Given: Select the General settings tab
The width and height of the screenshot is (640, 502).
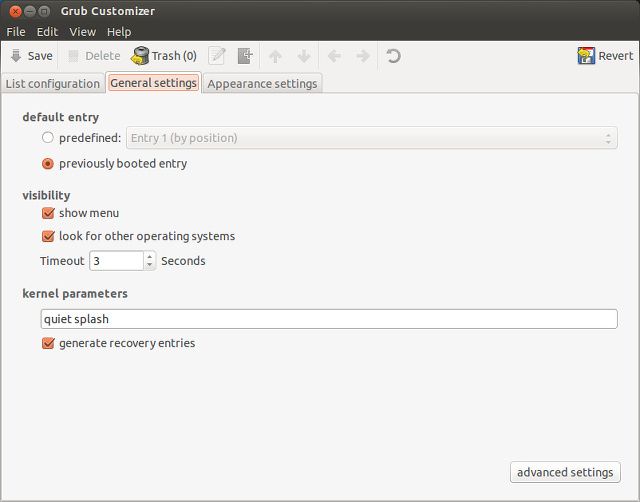Looking at the screenshot, I should 153,83.
